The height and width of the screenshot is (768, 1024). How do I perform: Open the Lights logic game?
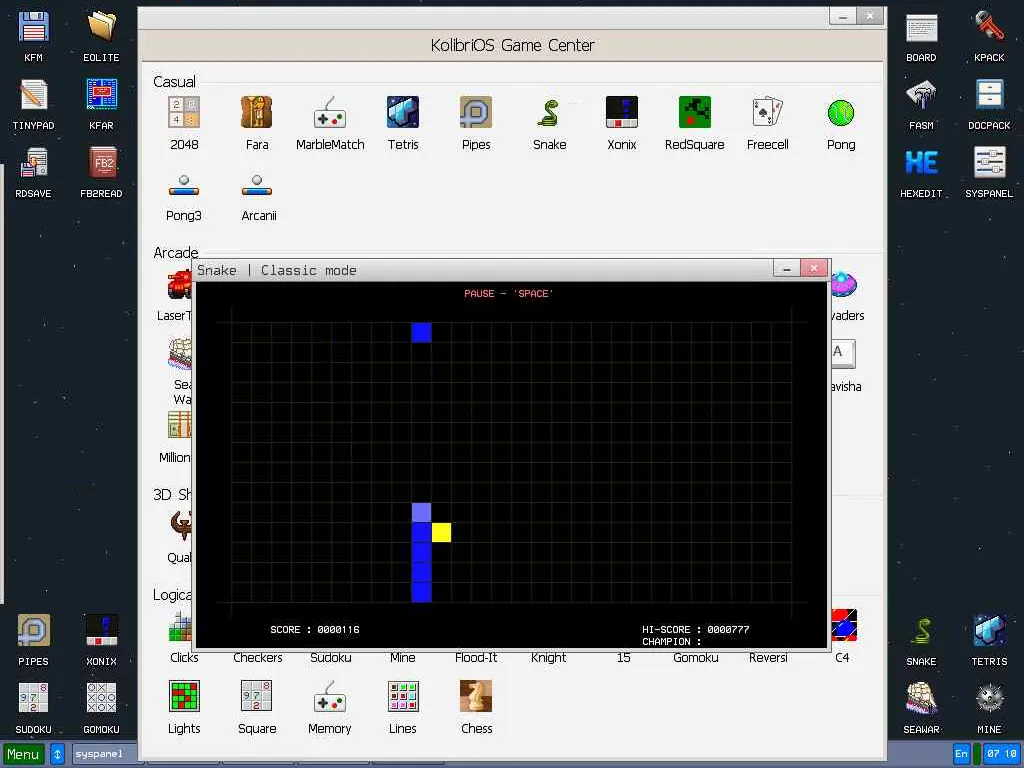click(184, 696)
